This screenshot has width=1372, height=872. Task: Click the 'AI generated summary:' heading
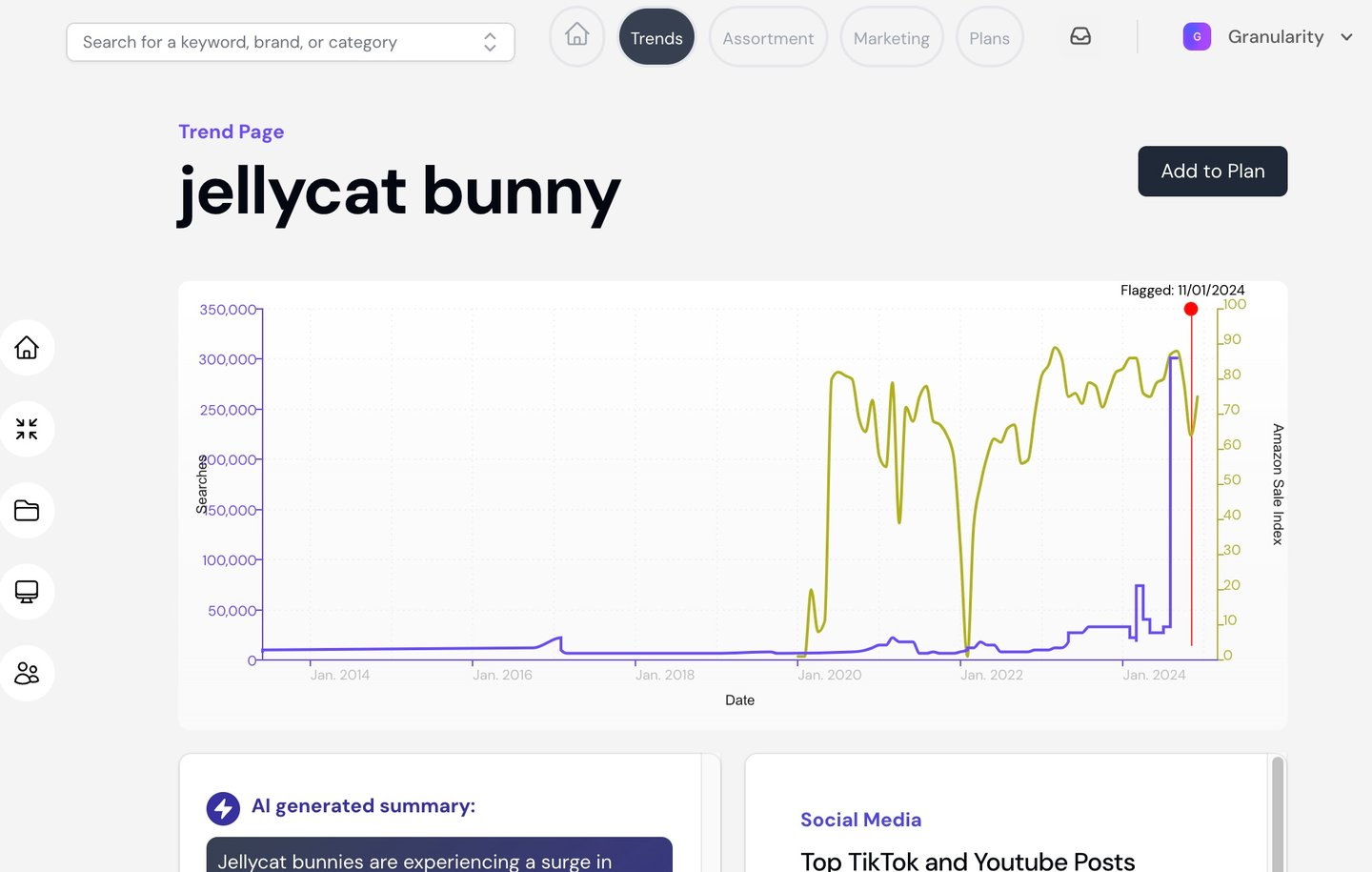363,806
